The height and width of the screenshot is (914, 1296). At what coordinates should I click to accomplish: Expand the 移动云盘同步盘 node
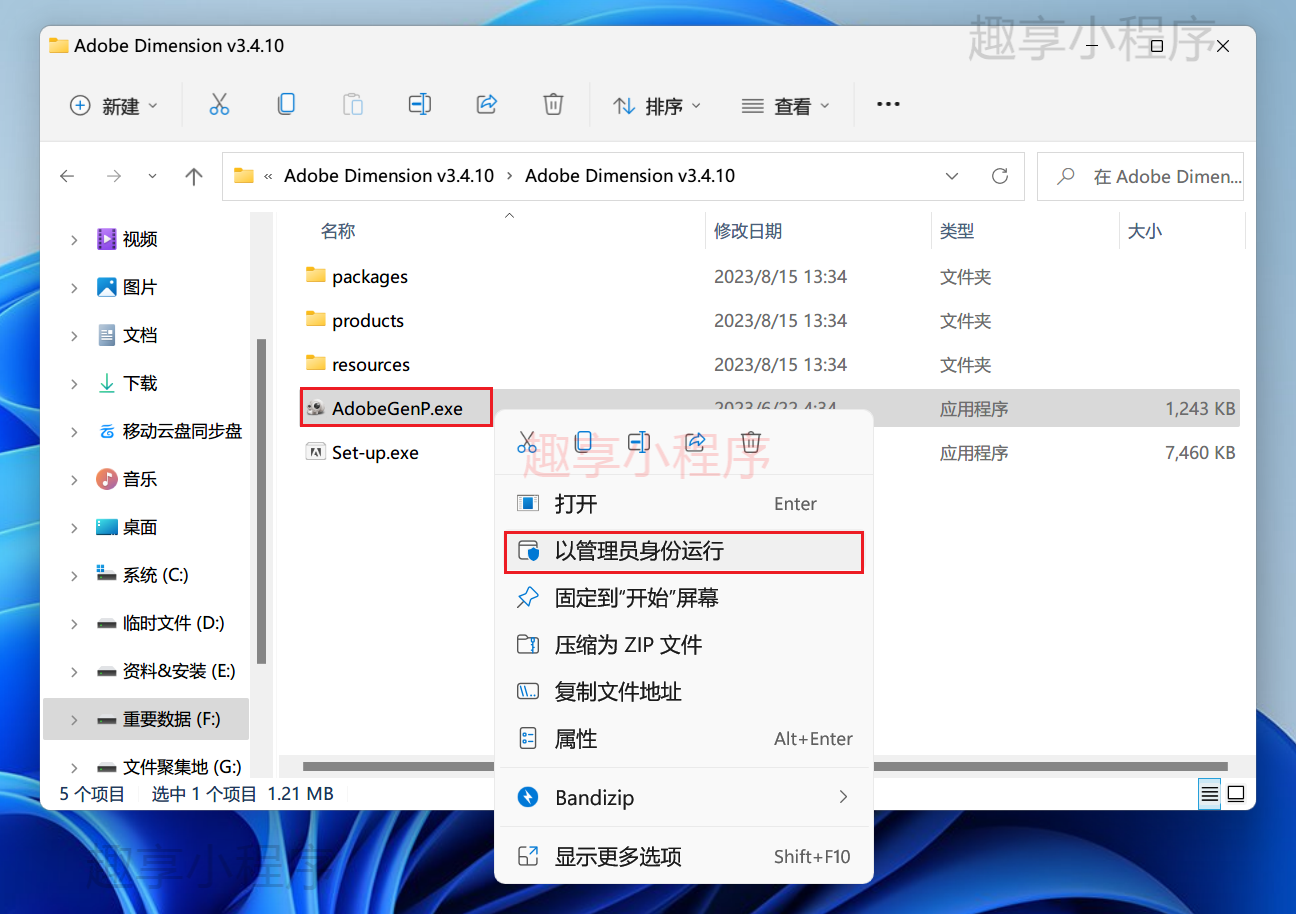(74, 431)
